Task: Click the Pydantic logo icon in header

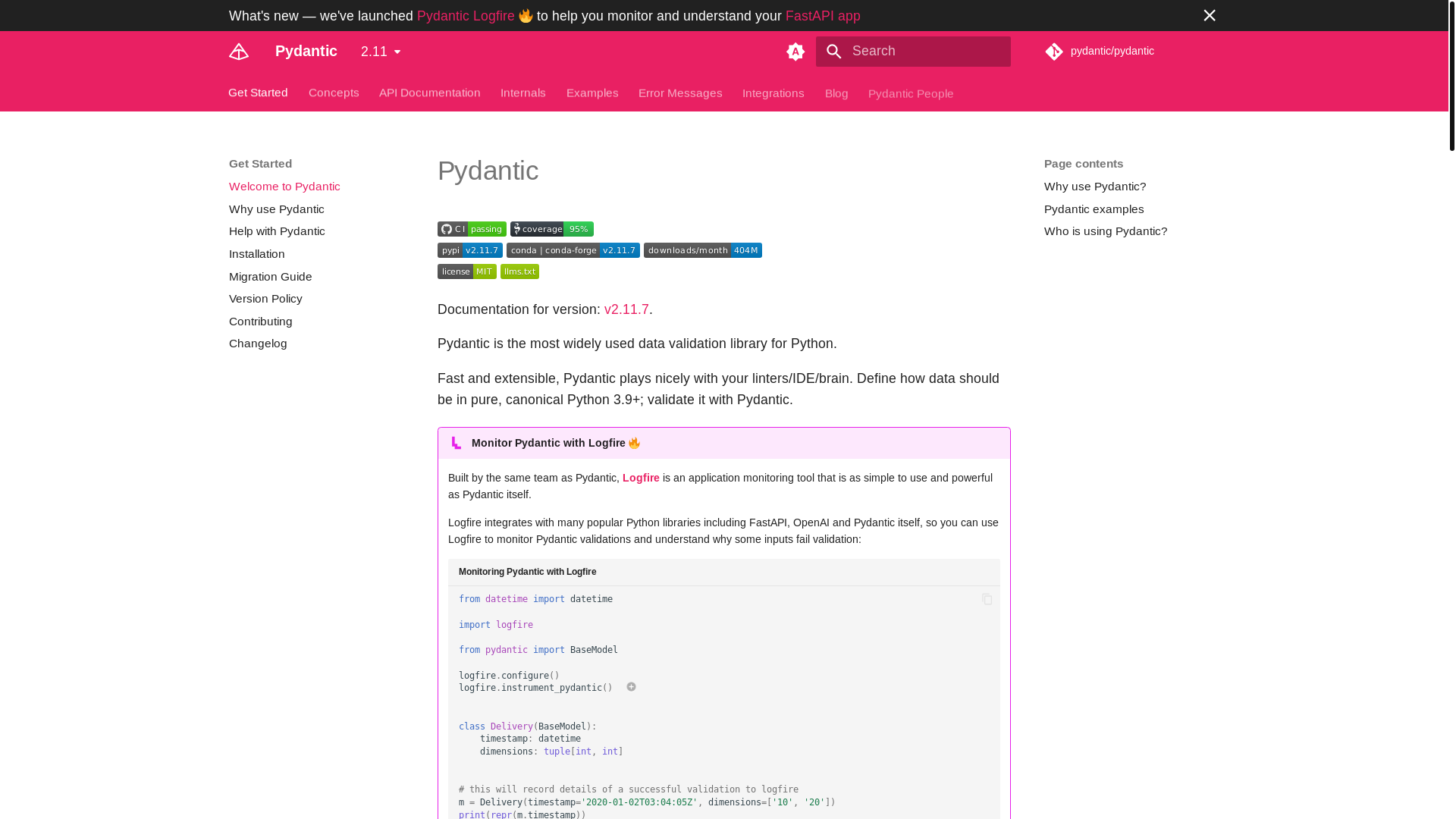Action: point(239,52)
